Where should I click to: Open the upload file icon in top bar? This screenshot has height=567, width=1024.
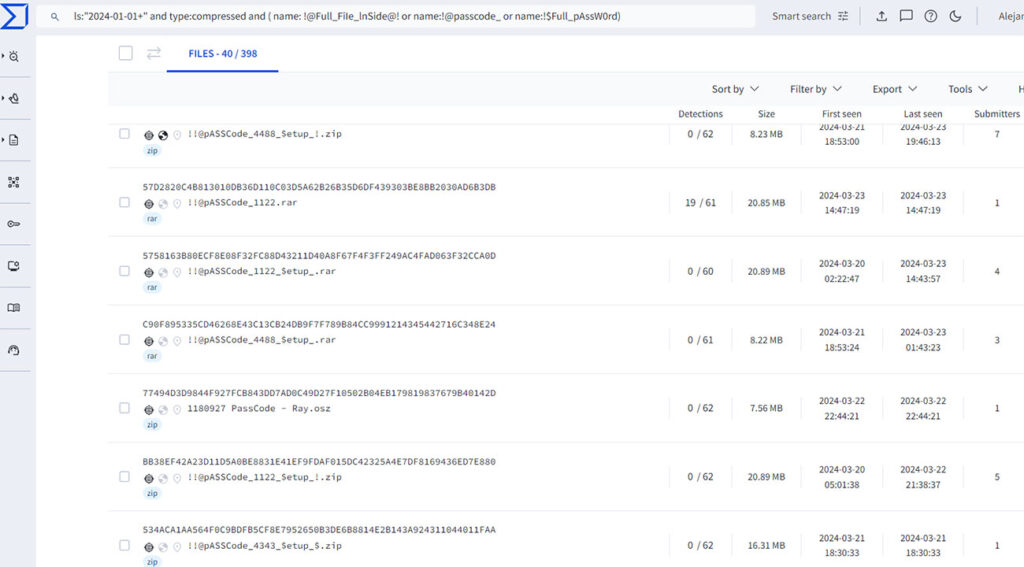(881, 16)
